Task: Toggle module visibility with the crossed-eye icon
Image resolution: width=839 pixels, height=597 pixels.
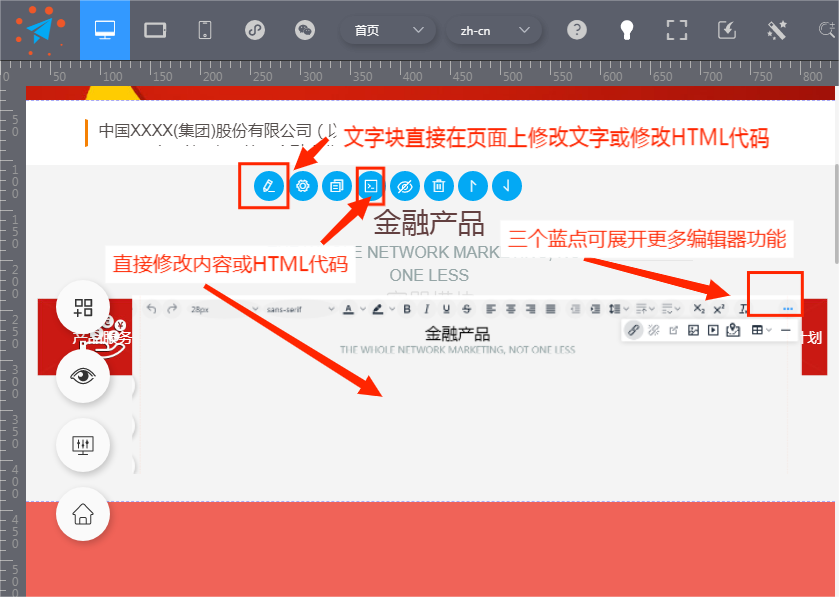Action: pyautogui.click(x=405, y=186)
